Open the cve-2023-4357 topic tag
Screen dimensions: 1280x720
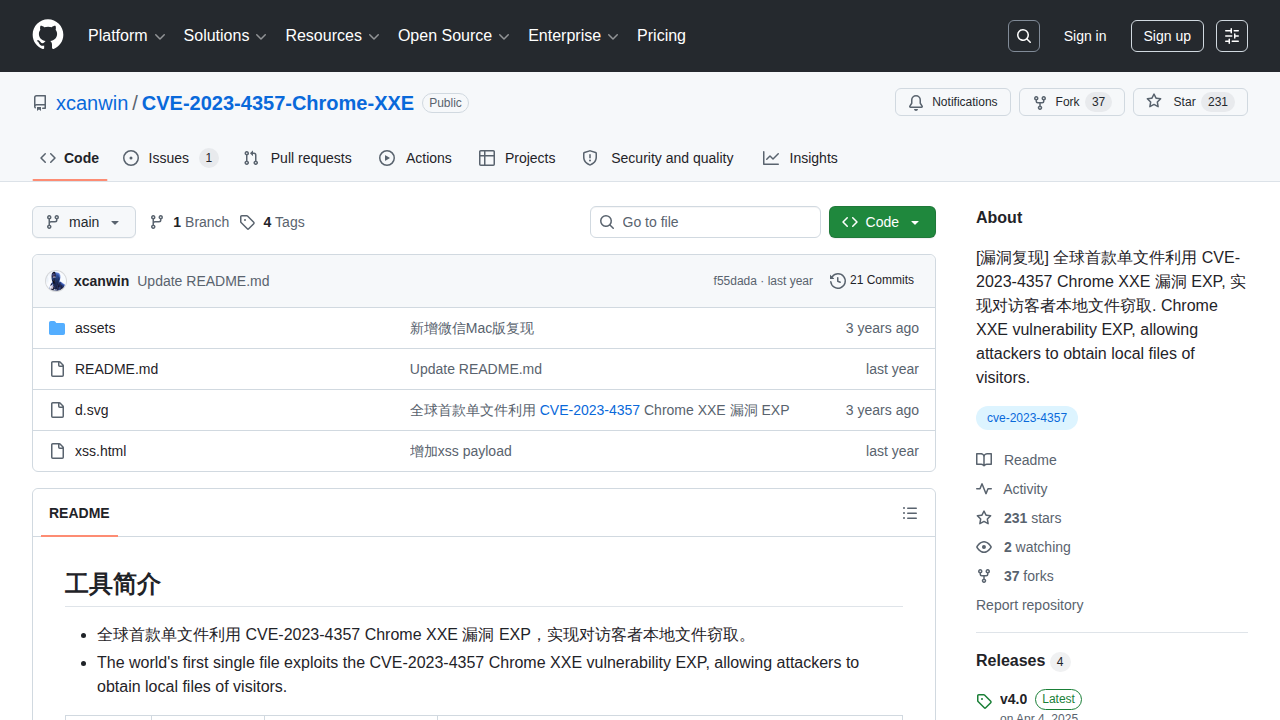(x=1027, y=418)
